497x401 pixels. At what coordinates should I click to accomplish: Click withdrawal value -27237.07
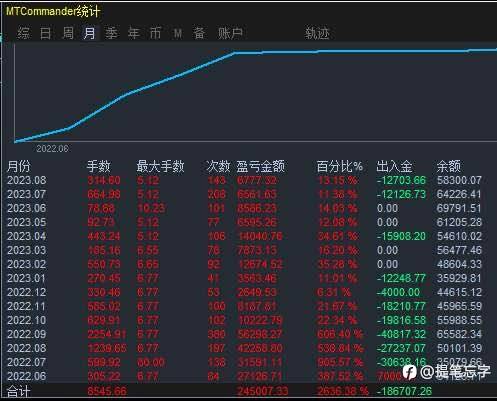tap(401, 348)
